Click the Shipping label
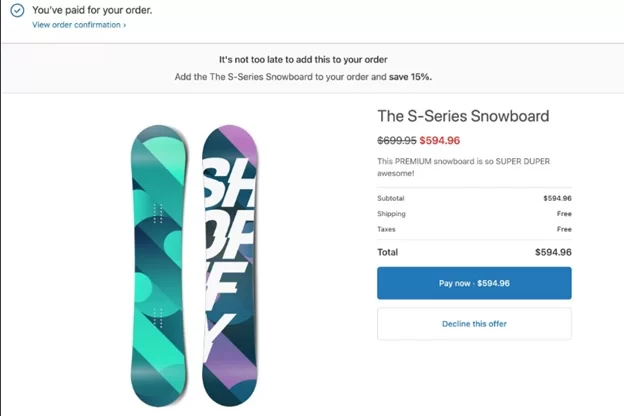 pos(391,214)
